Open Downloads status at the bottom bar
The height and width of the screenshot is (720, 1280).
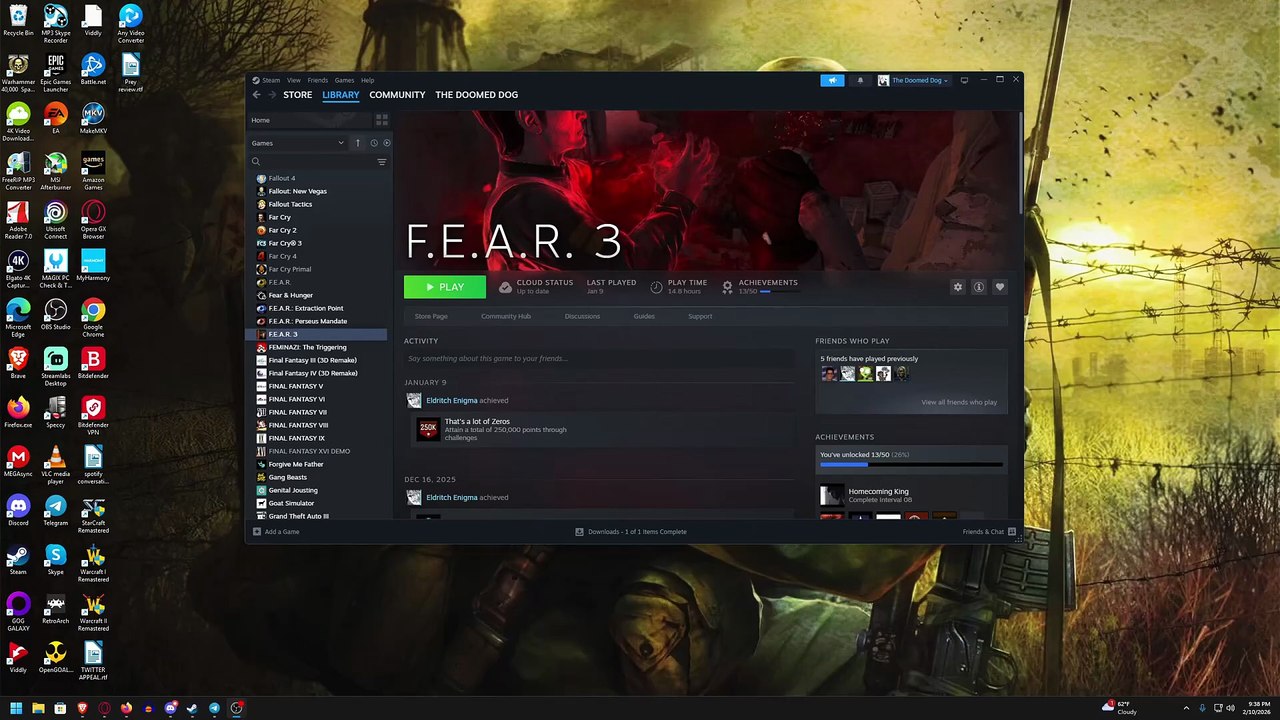pos(631,532)
